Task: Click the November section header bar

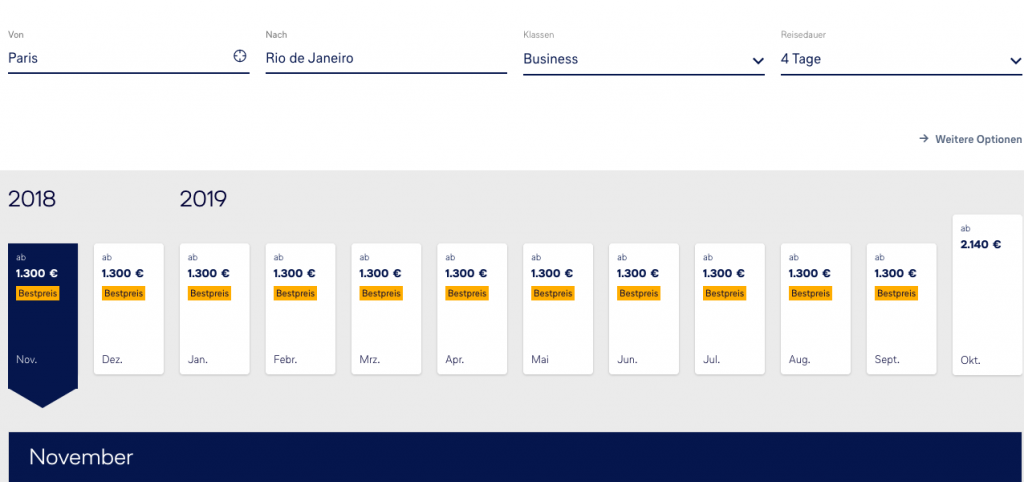Action: (x=512, y=457)
